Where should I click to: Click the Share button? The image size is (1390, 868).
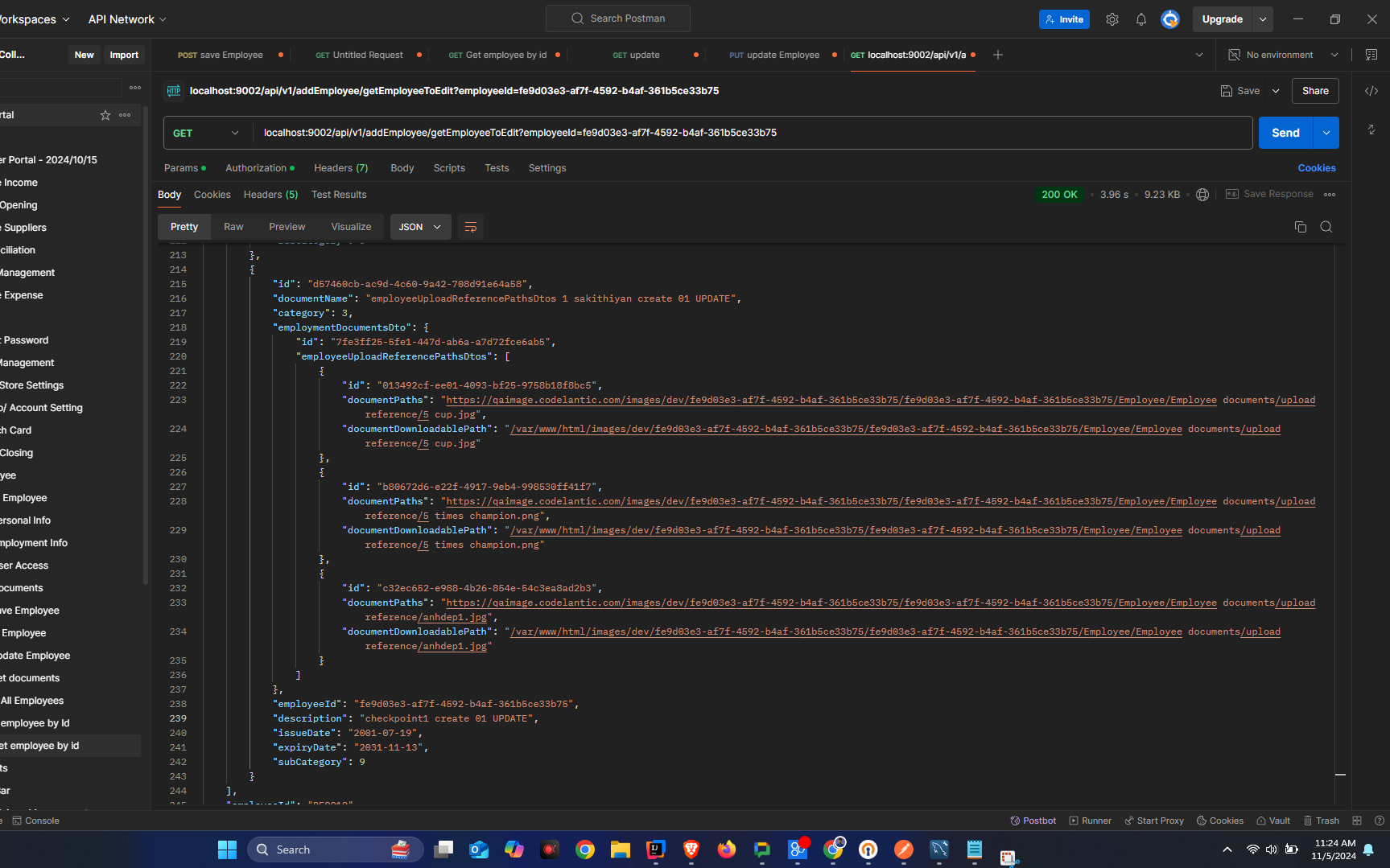click(x=1315, y=91)
